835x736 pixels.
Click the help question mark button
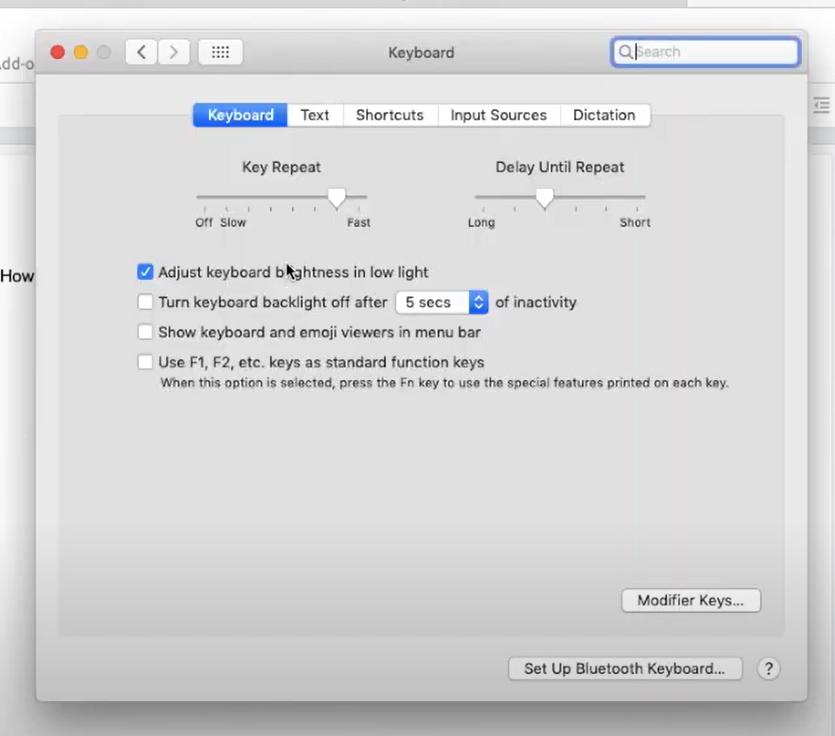pos(768,669)
